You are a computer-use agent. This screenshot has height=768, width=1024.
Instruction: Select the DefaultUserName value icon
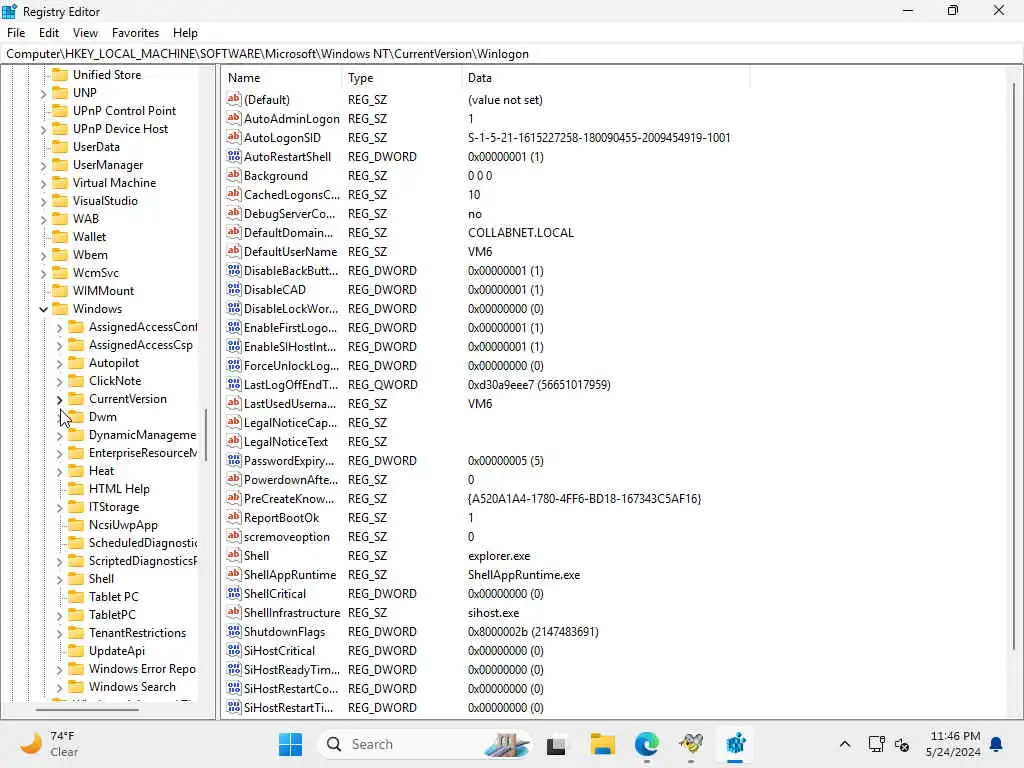coord(234,251)
